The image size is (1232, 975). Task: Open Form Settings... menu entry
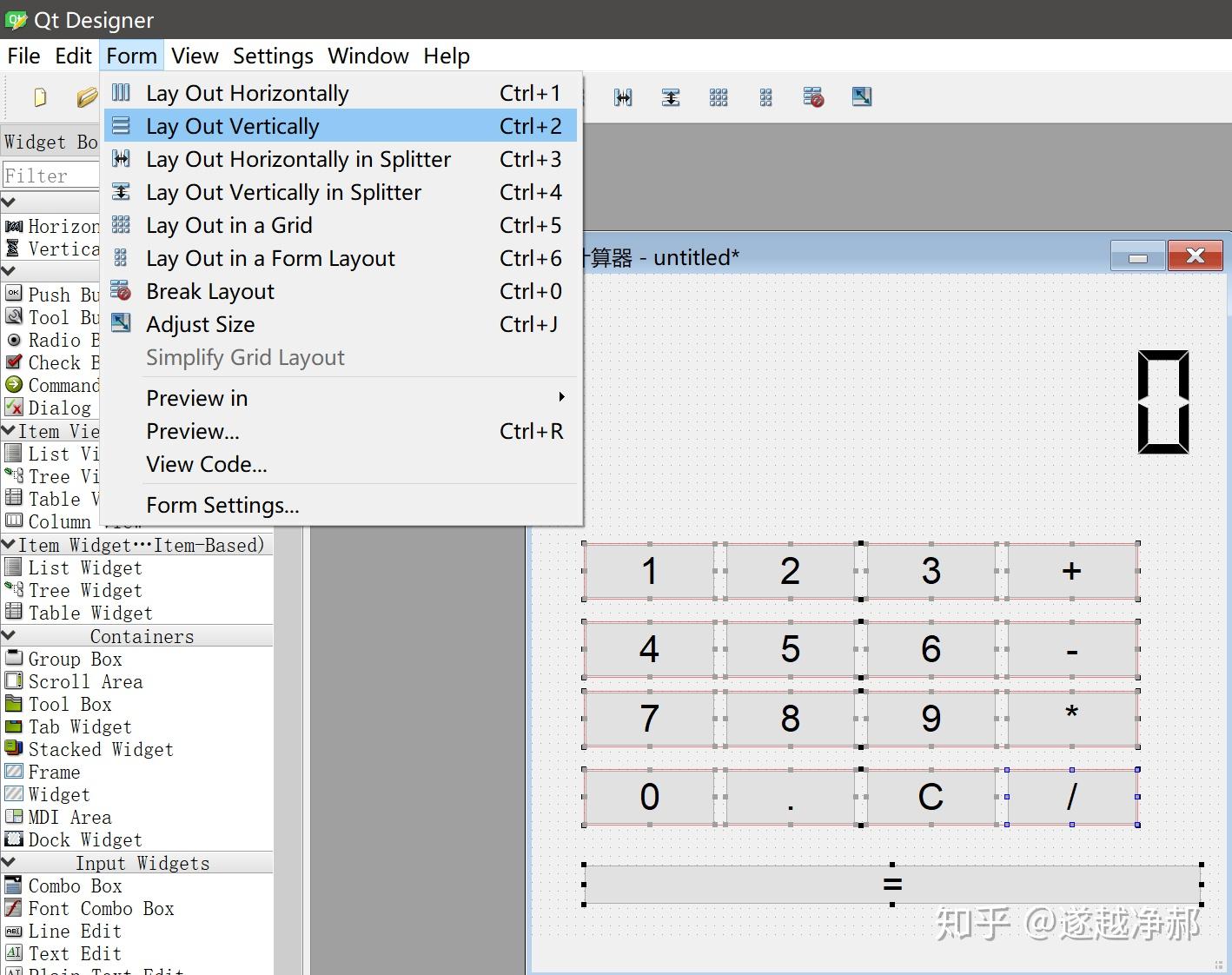pos(341,505)
